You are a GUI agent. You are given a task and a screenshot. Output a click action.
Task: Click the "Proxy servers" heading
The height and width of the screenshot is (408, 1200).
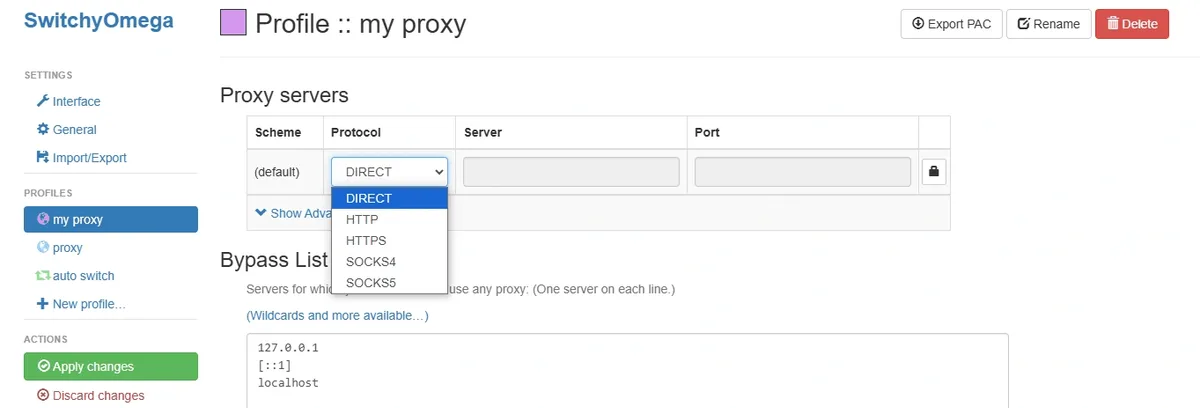(284, 96)
